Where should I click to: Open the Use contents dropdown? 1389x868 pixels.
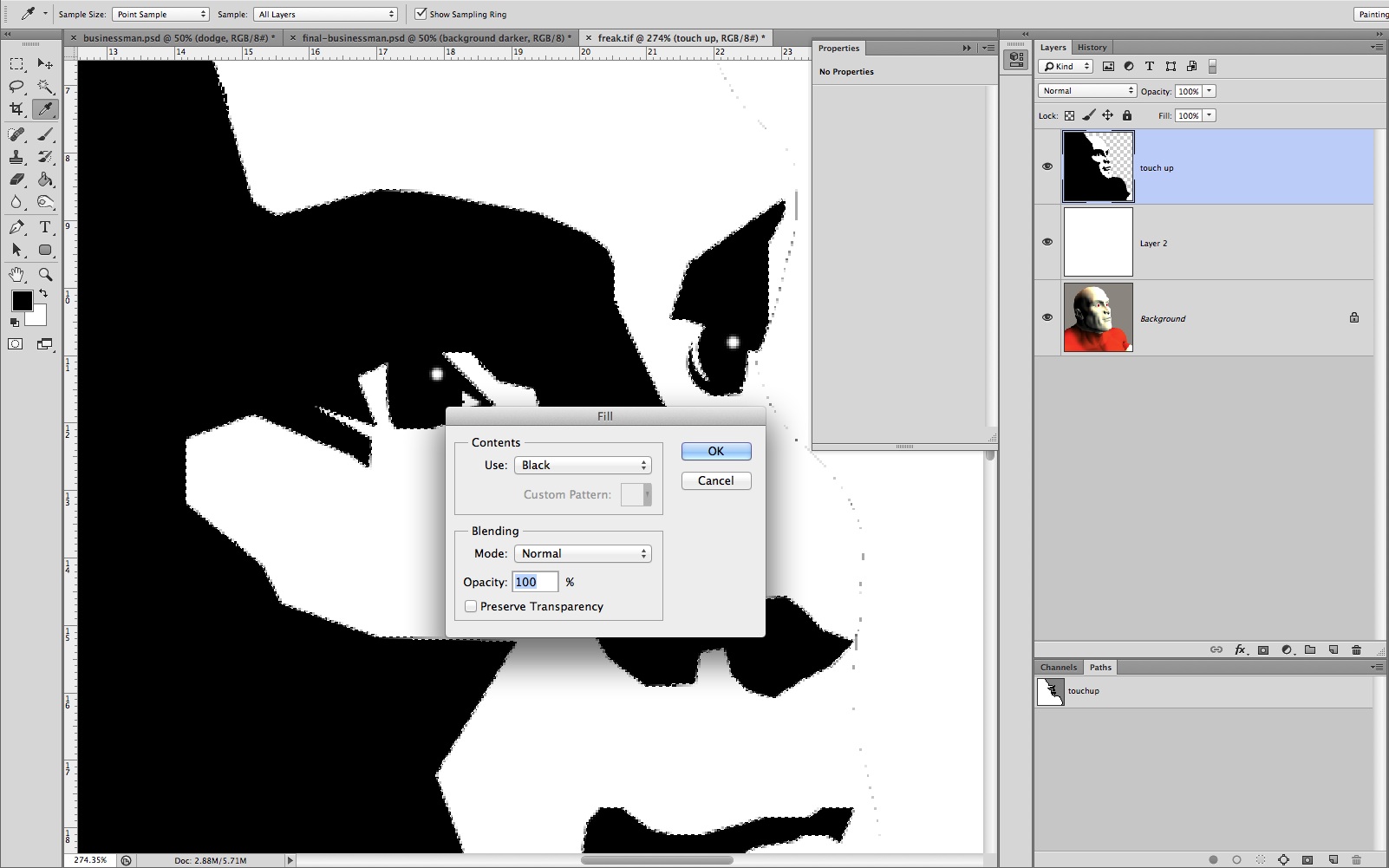(582, 465)
